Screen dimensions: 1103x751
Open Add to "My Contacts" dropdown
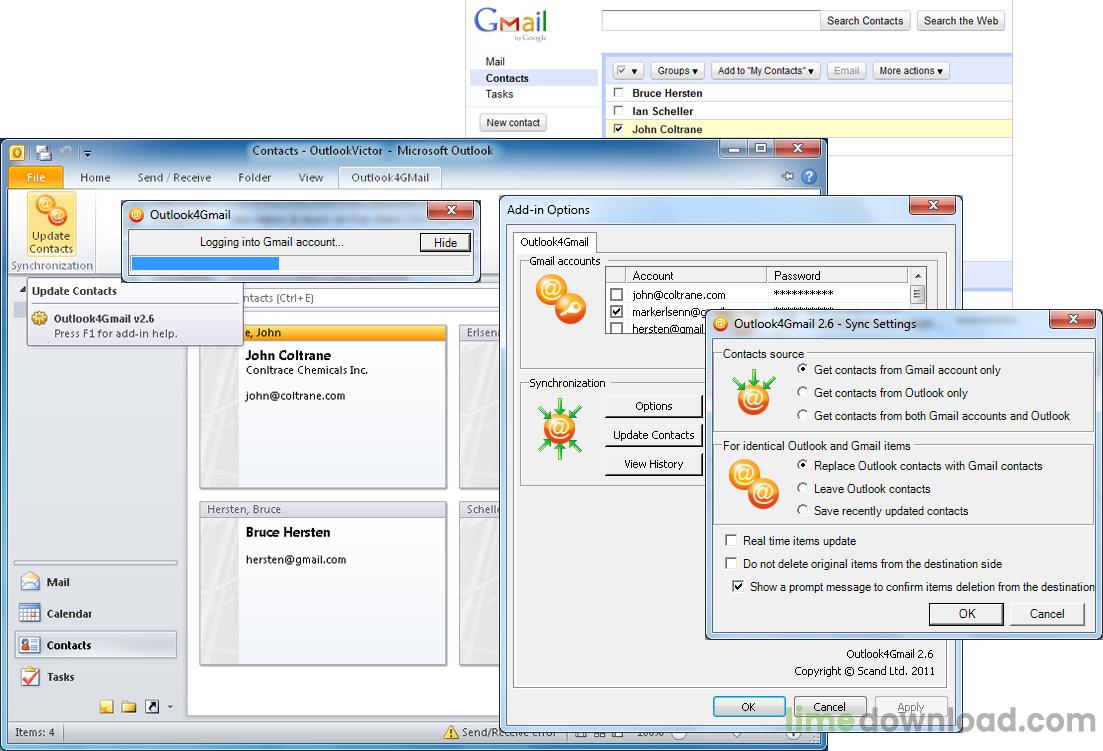point(766,71)
